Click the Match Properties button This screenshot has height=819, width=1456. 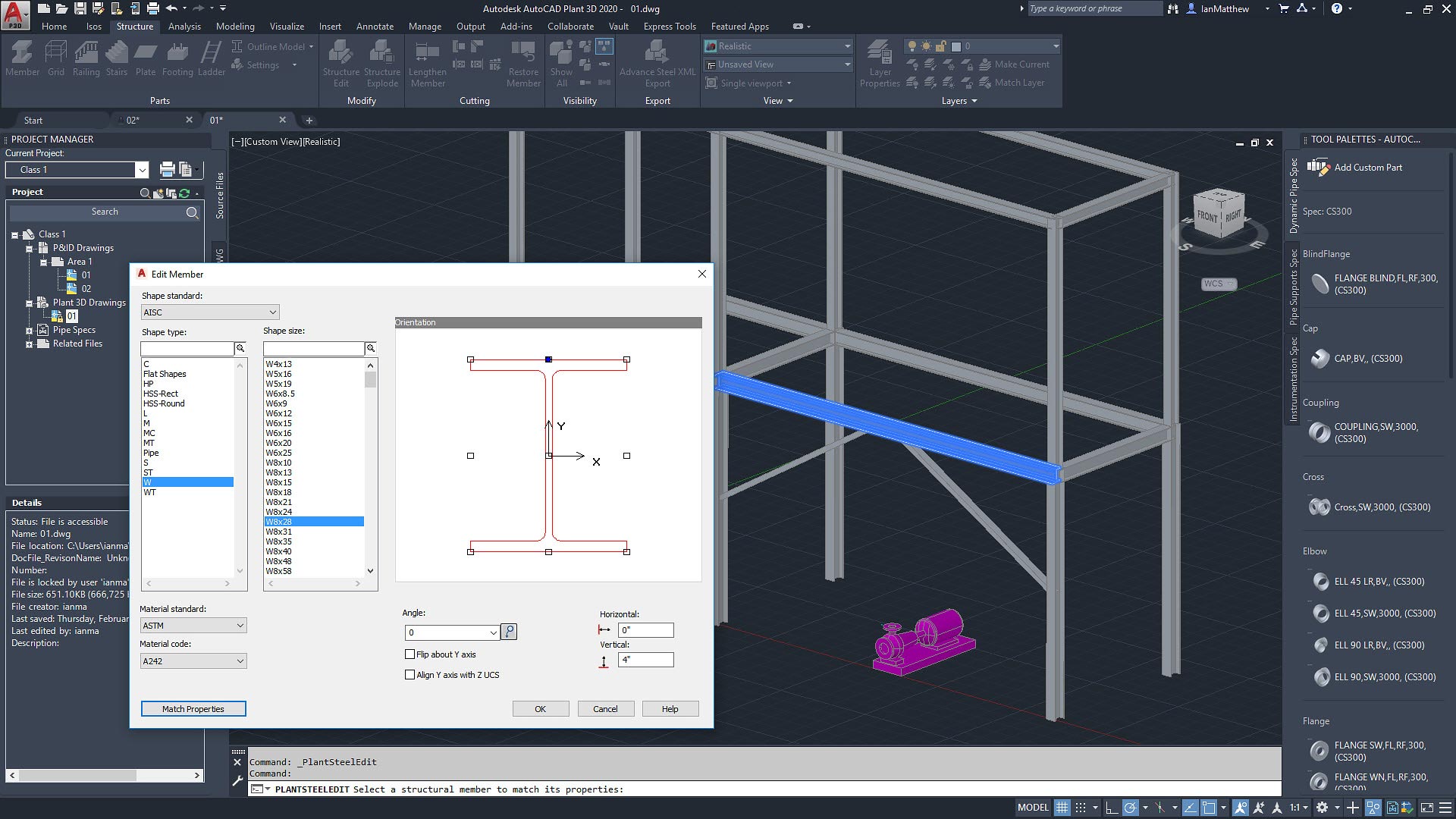click(193, 709)
